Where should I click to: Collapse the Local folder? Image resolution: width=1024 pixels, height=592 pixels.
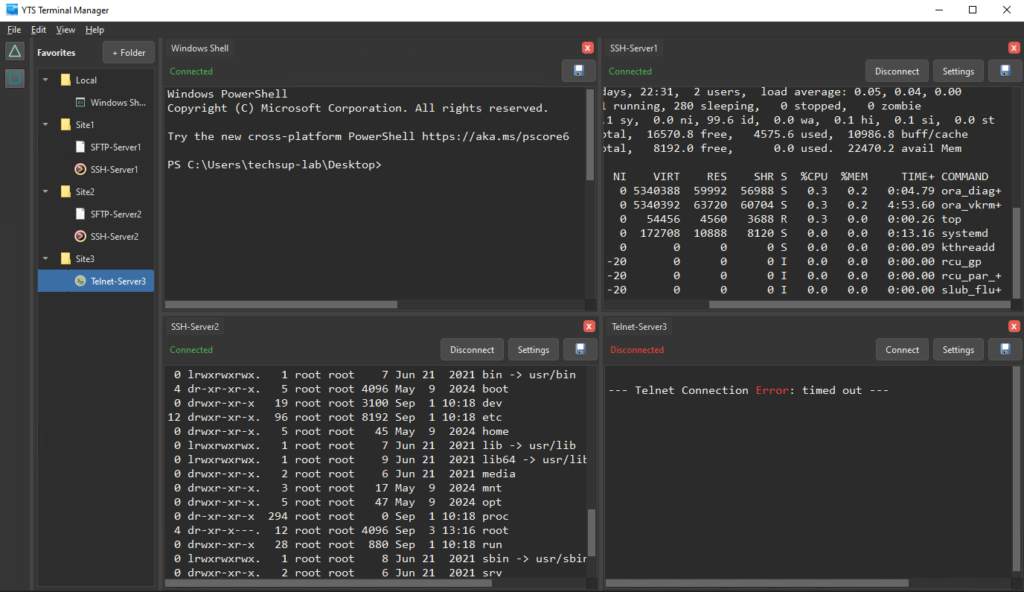click(x=46, y=80)
